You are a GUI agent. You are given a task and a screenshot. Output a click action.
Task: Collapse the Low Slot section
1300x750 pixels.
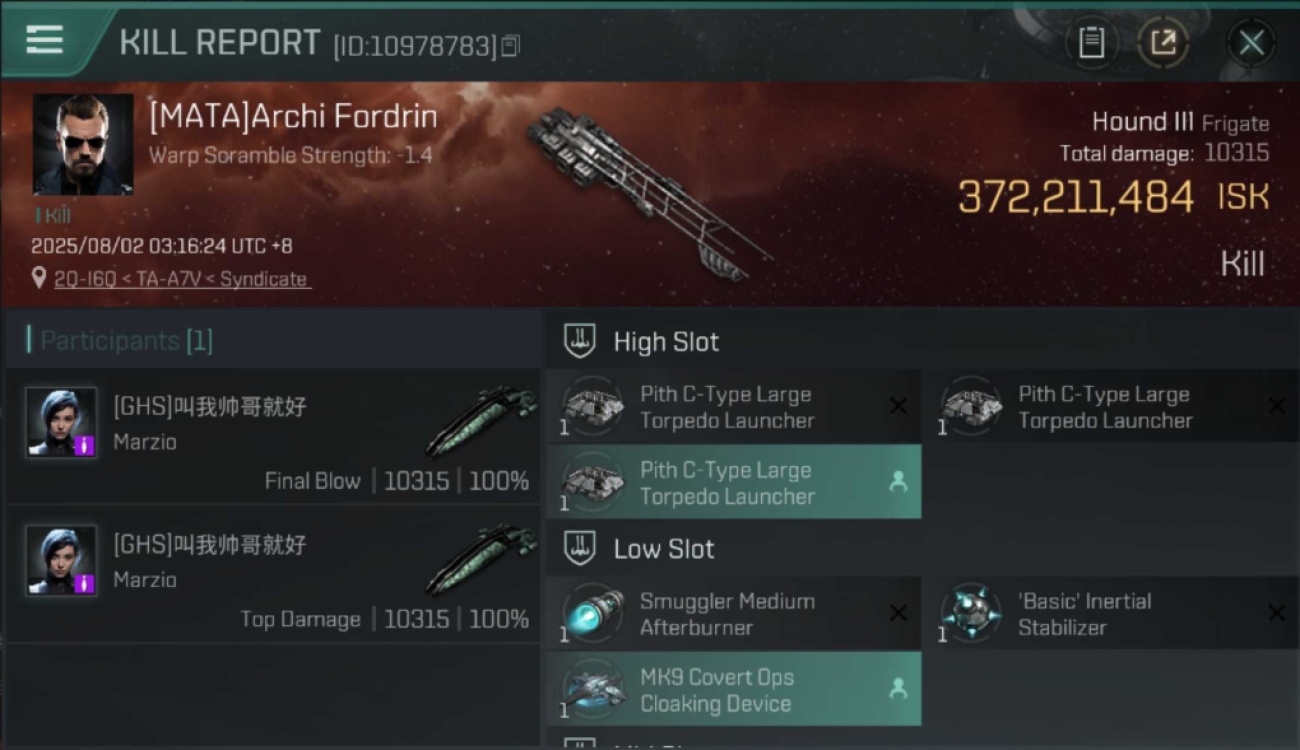pyautogui.click(x=638, y=549)
